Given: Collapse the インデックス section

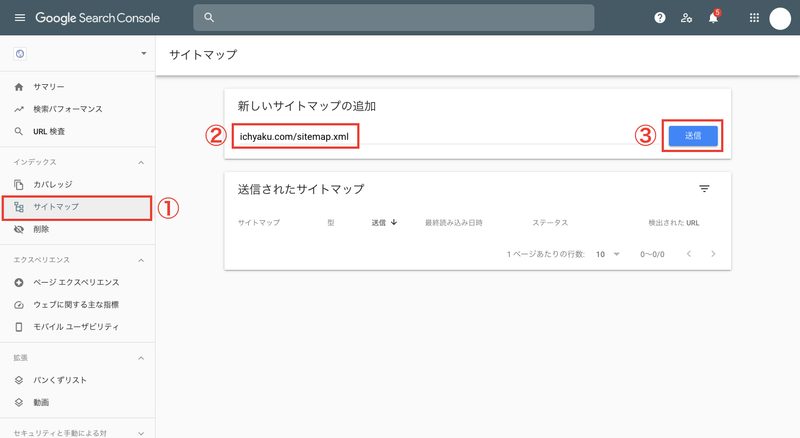Looking at the screenshot, I should point(141,162).
